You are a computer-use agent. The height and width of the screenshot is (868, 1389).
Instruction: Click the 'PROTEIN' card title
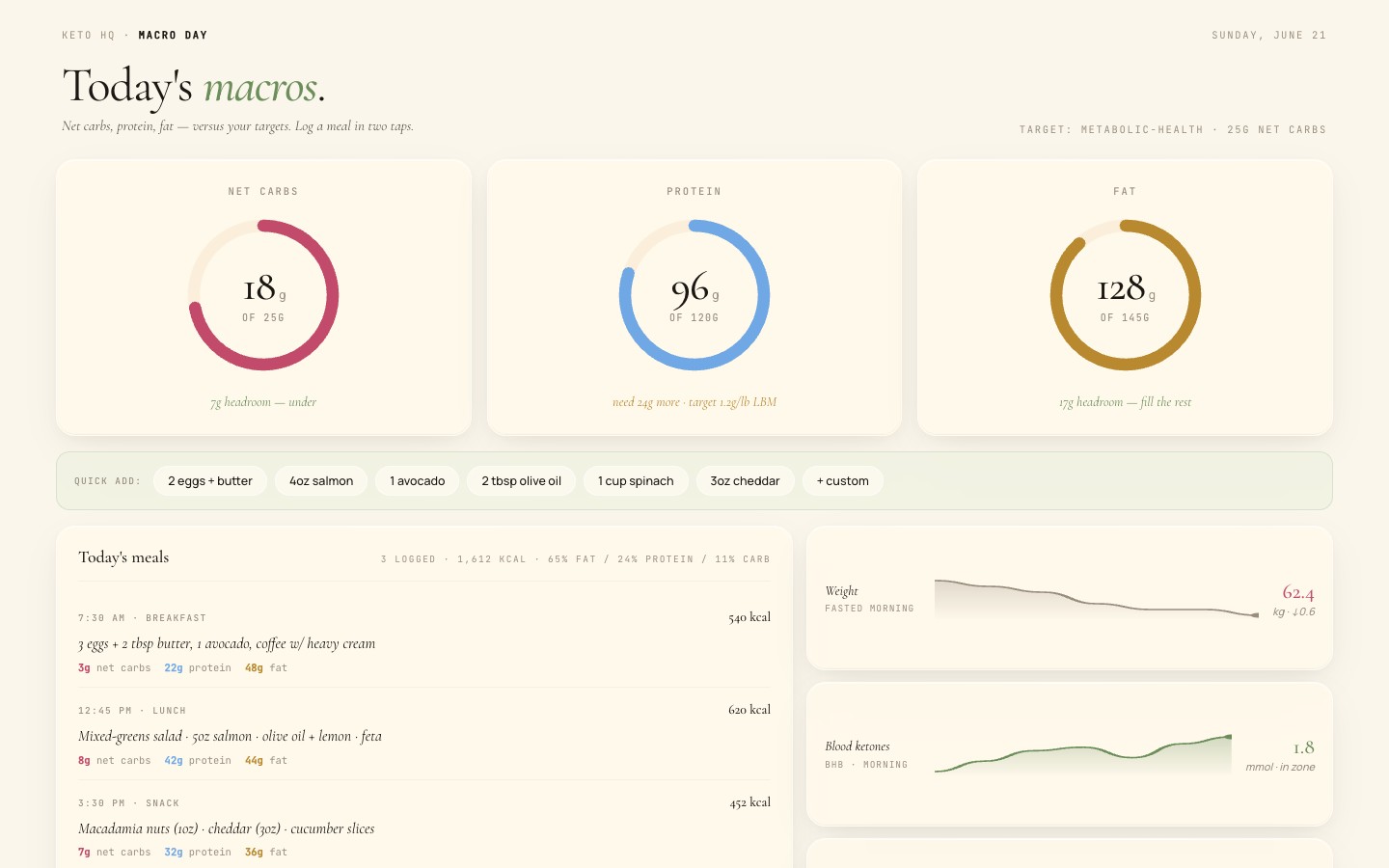pos(694,192)
